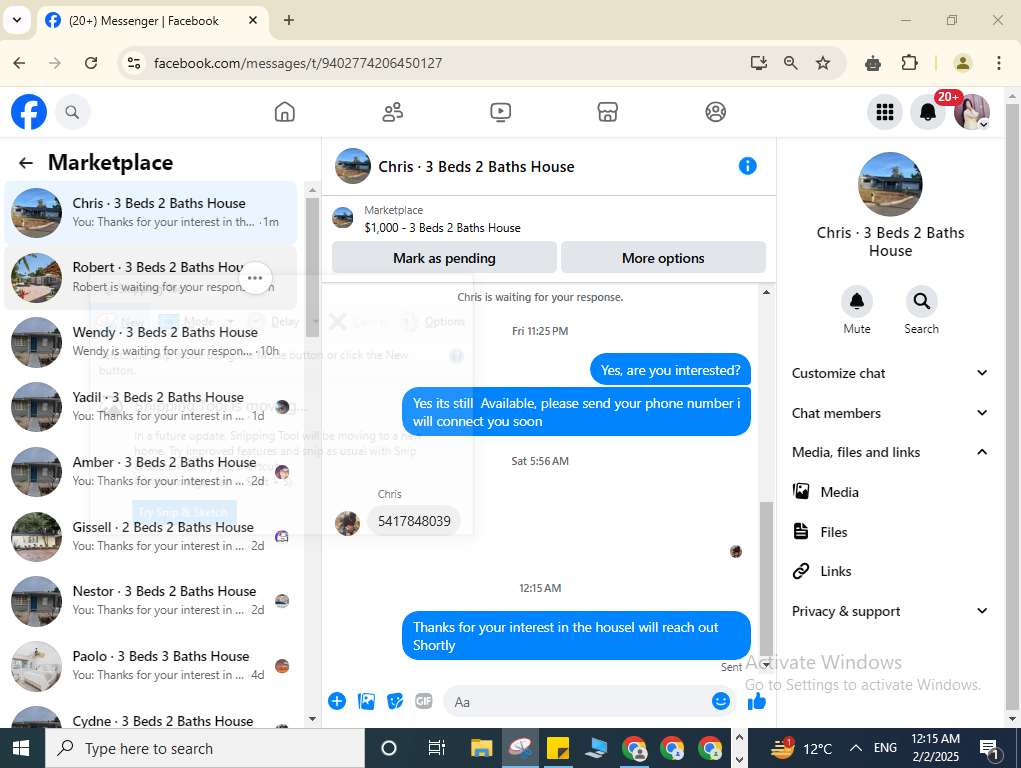Click the address bar URL
Viewport: 1021px width, 768px height.
[x=298, y=63]
